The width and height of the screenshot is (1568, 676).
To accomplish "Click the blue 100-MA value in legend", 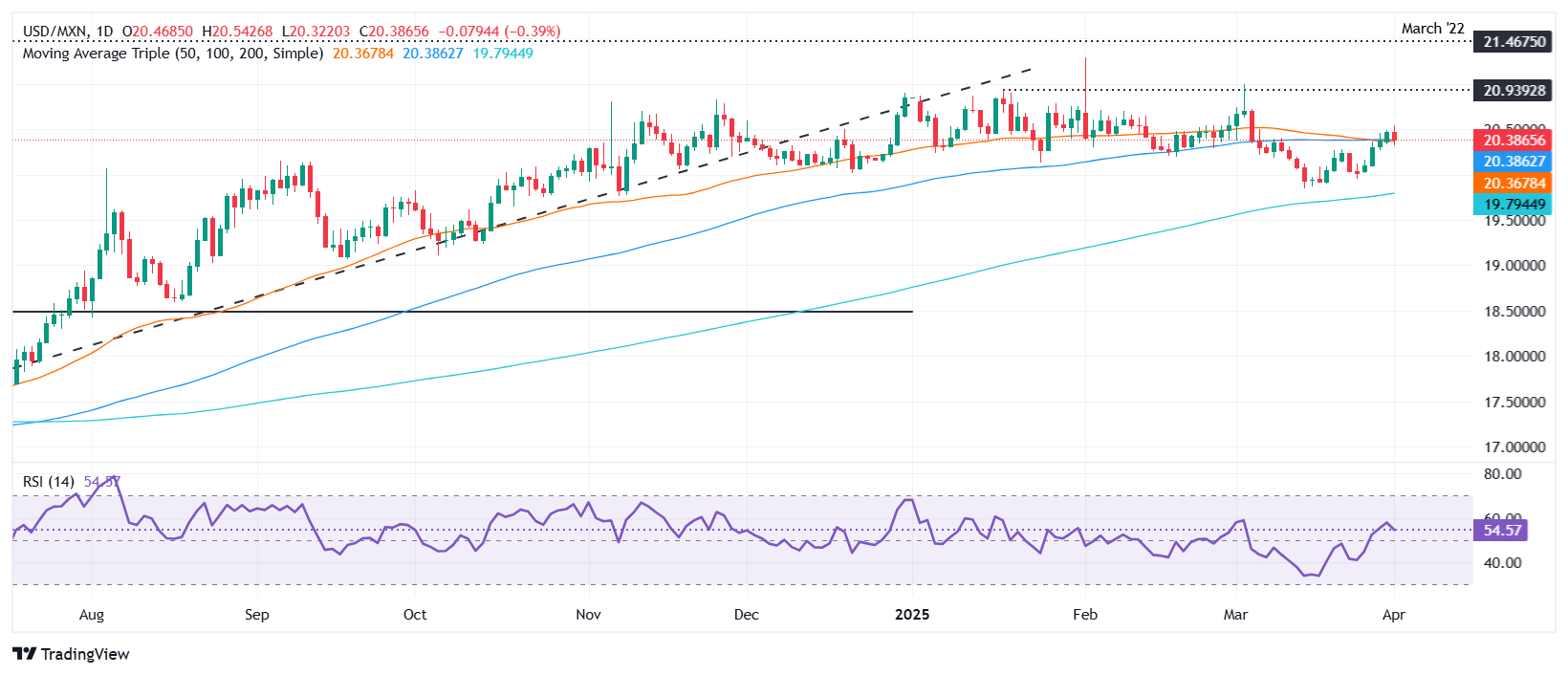I will pyautogui.click(x=432, y=54).
